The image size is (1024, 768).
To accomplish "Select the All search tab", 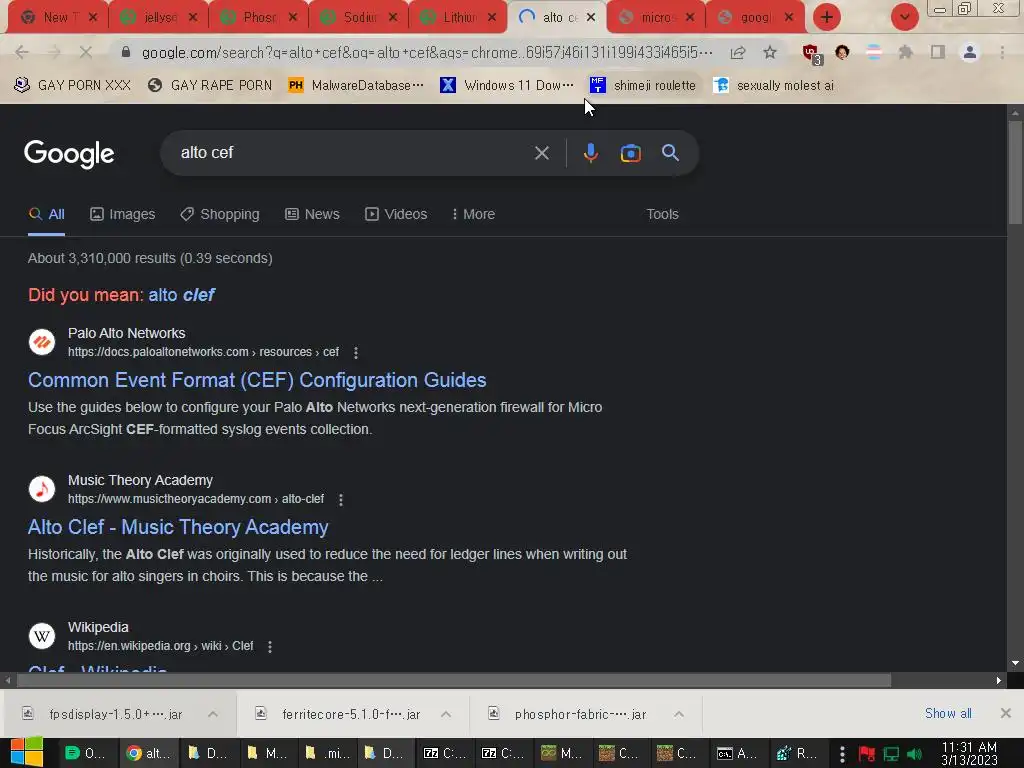I will (46, 214).
